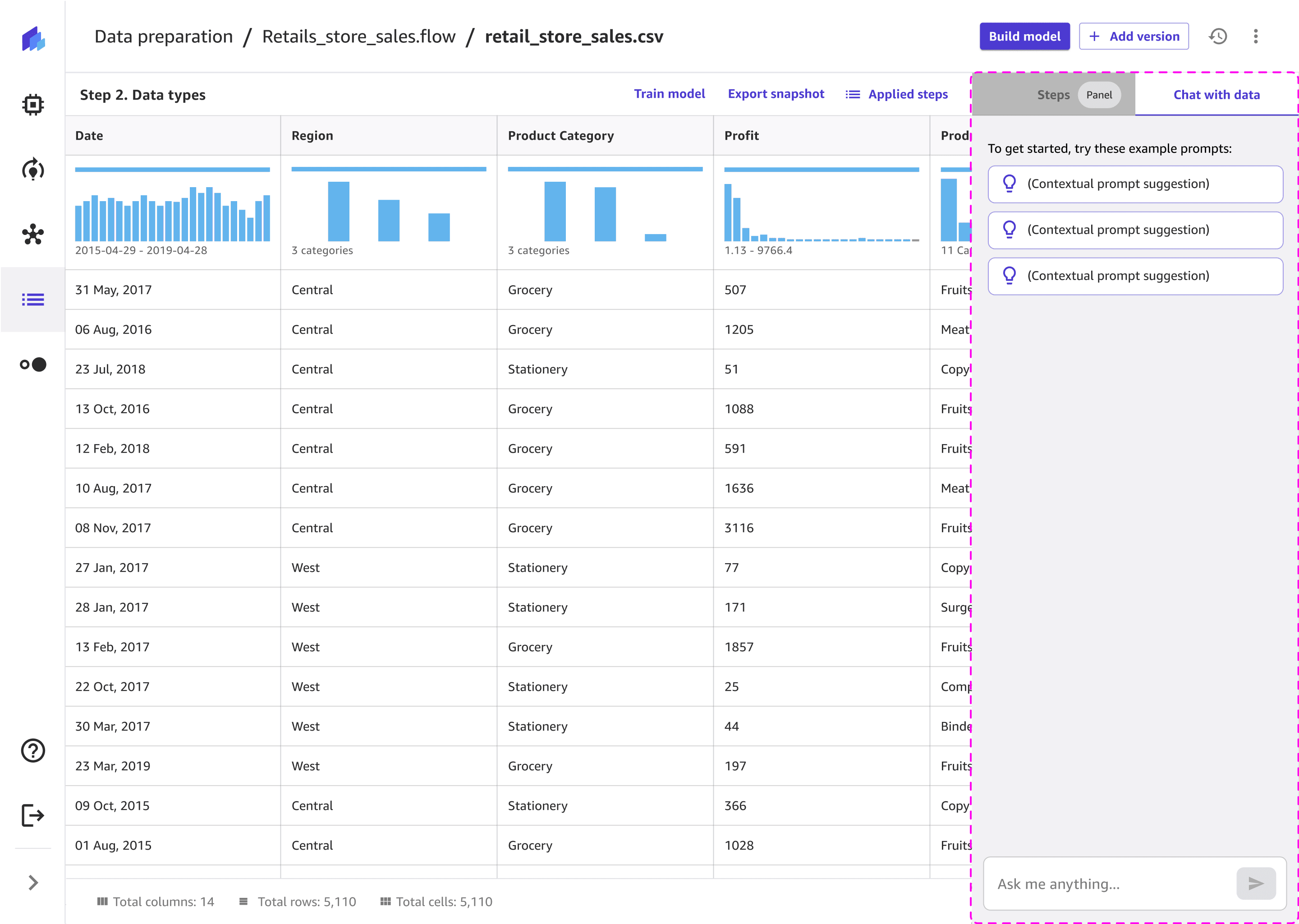Click the Export snapshot link
Image resolution: width=1299 pixels, height=924 pixels.
pos(776,94)
